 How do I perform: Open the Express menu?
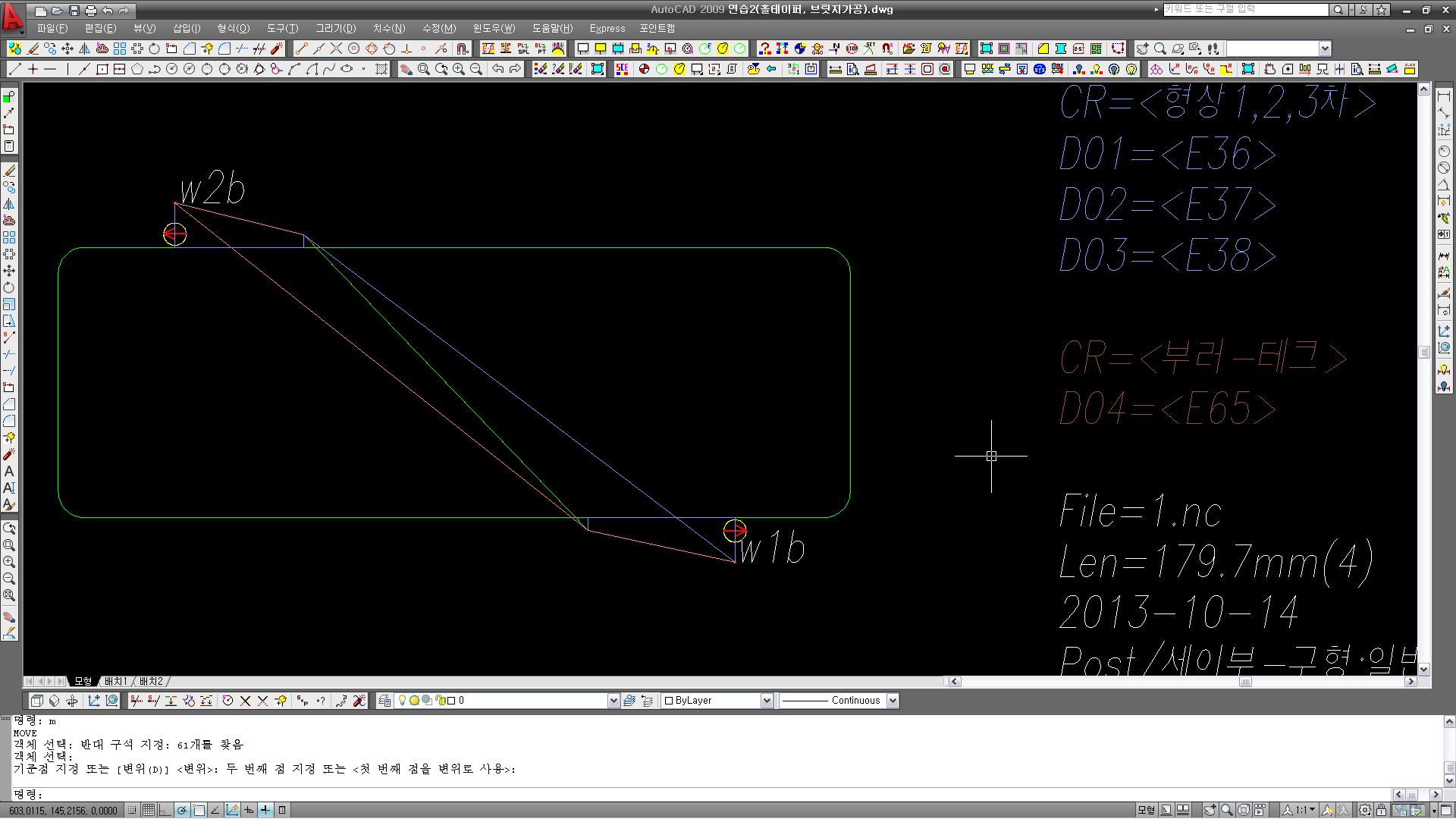click(607, 28)
